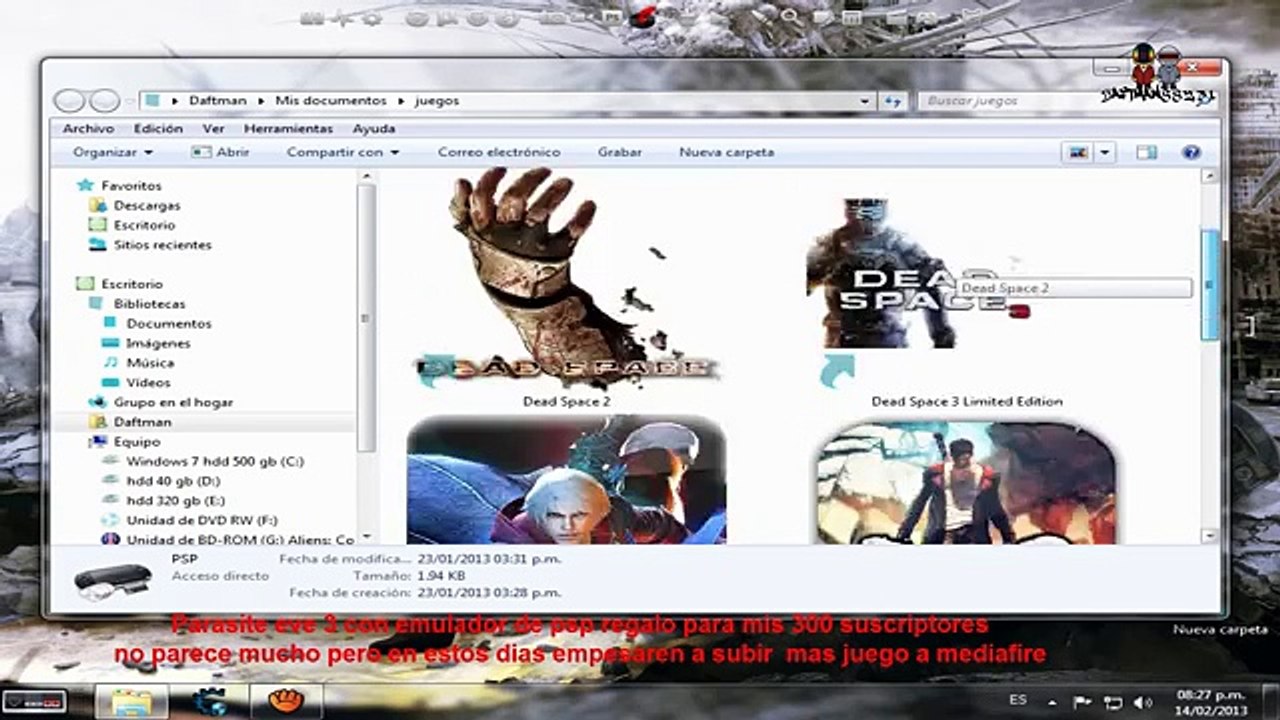The height and width of the screenshot is (720, 1280).
Task: Click the file list scroll down arrow
Action: pyautogui.click(x=1209, y=536)
